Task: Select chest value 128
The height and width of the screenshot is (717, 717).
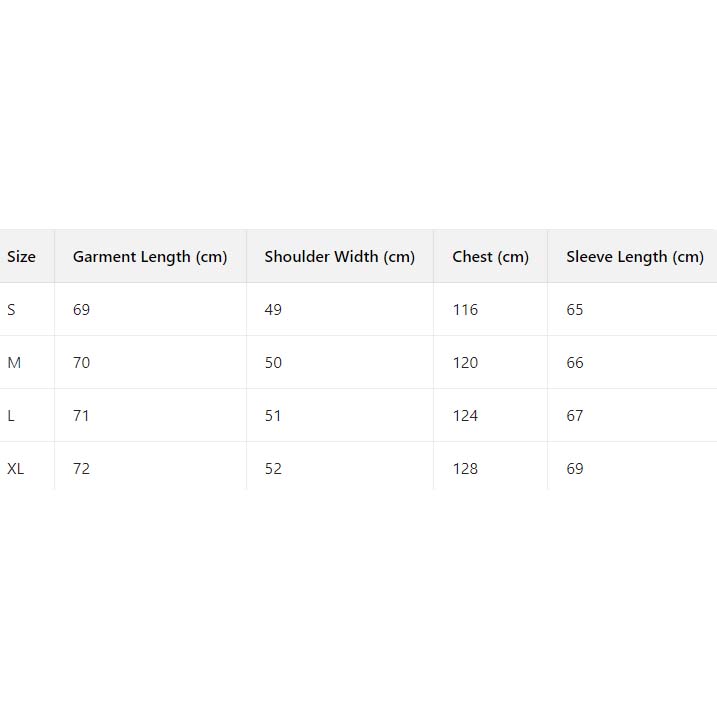Action: (x=465, y=469)
